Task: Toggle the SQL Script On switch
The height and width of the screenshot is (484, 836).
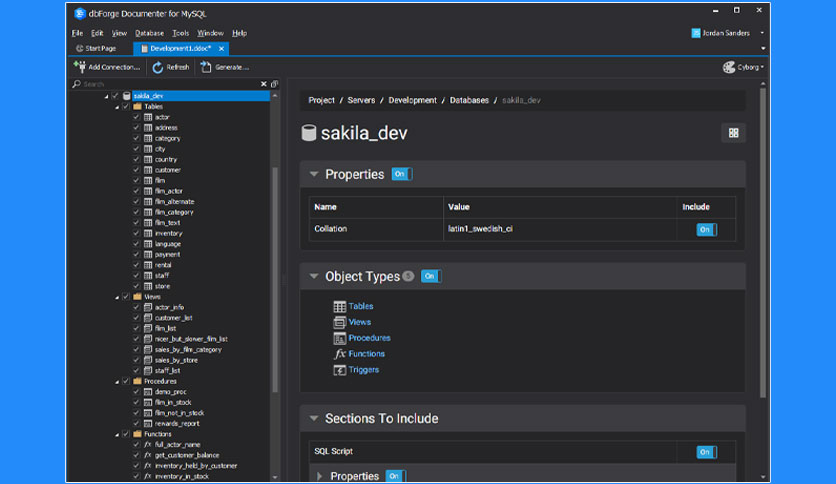Action: click(x=706, y=452)
